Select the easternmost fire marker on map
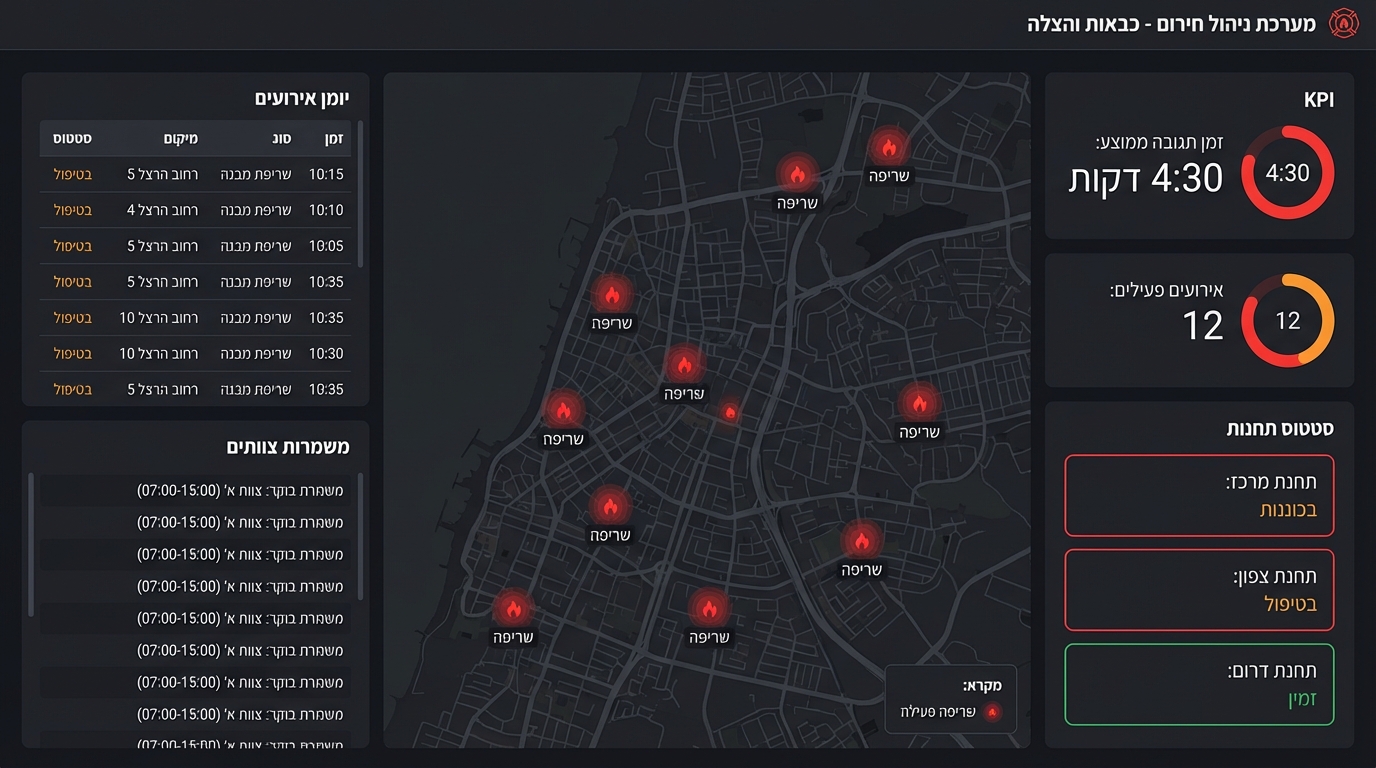1376x768 pixels. click(x=919, y=404)
